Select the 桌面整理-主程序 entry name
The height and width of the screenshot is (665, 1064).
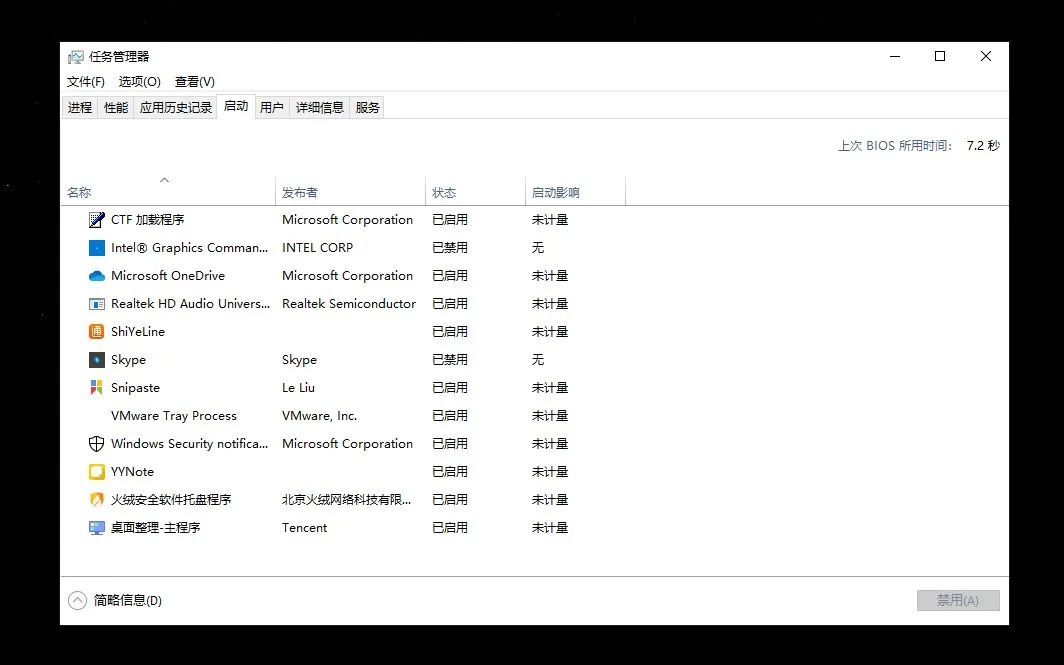pos(155,527)
